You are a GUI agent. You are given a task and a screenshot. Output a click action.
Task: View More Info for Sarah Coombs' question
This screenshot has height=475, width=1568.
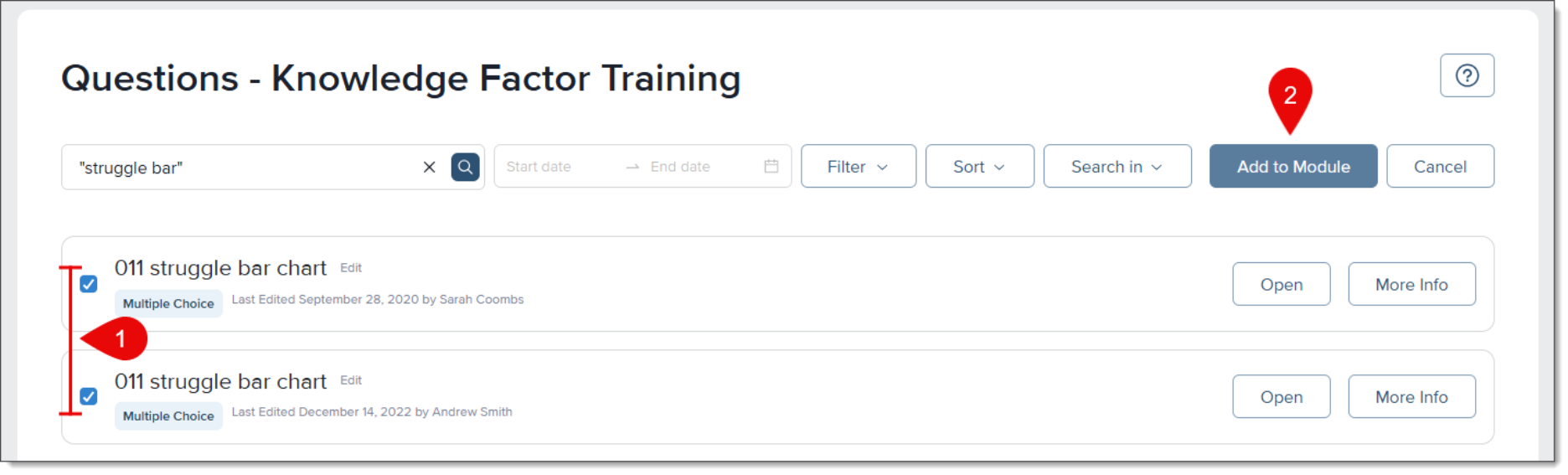pos(1411,285)
